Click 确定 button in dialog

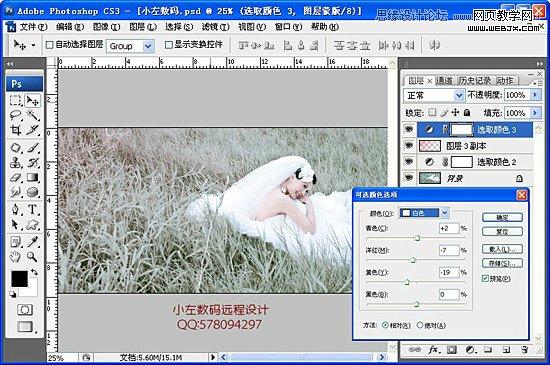pos(502,218)
